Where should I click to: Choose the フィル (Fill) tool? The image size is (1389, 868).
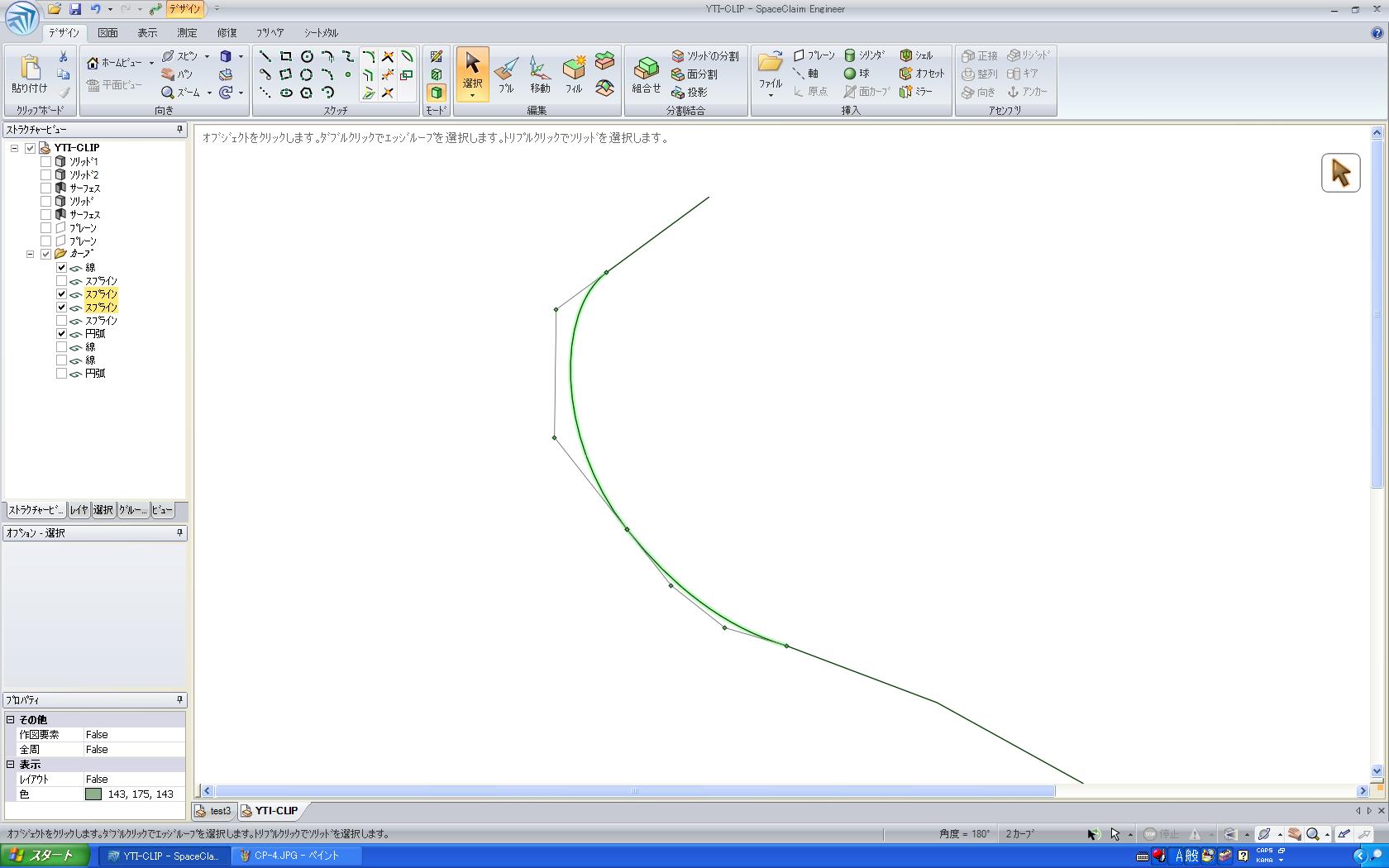coord(574,74)
